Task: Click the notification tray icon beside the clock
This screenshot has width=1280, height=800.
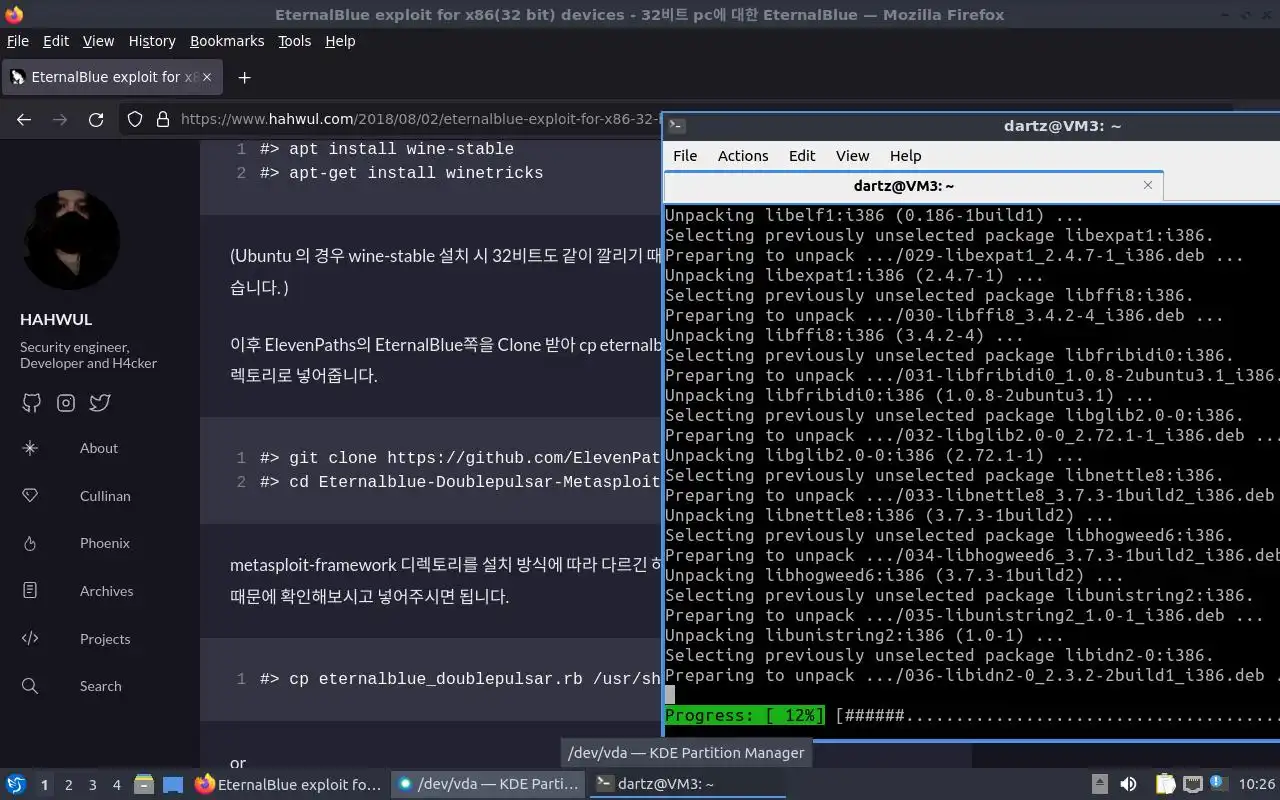Action: click(1218, 784)
